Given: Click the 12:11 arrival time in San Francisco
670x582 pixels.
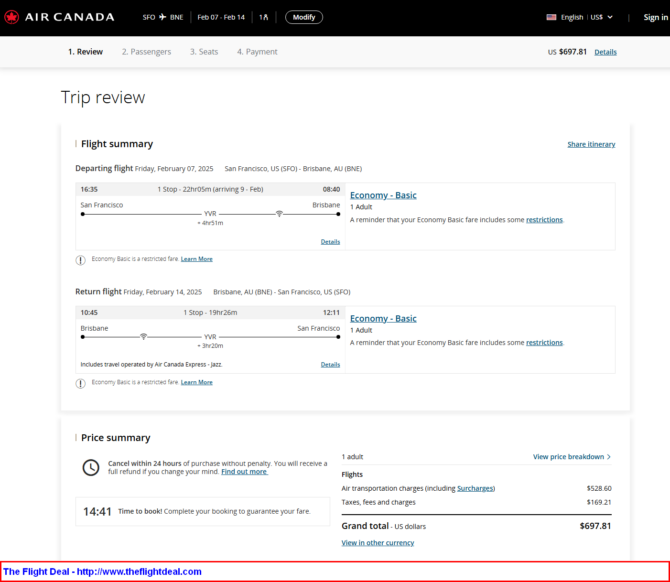Looking at the screenshot, I should 331,312.
